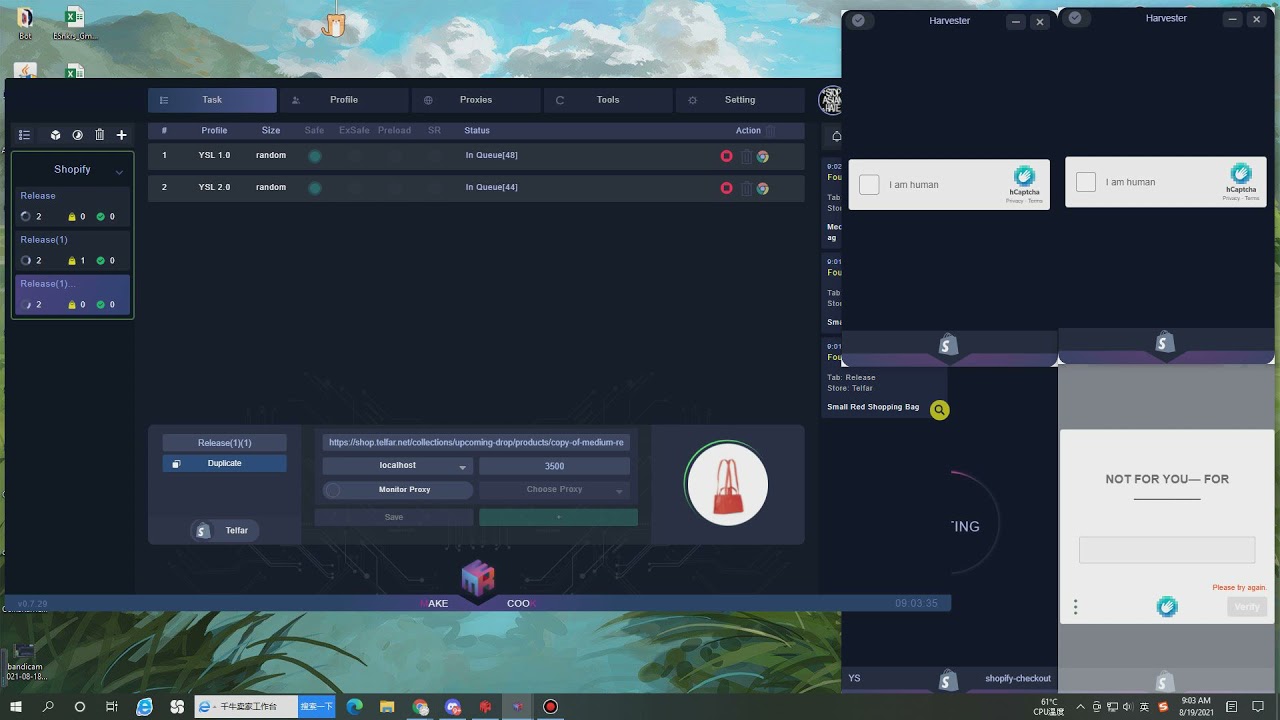
Task: Click the purple cube app logo at bottom
Action: pos(478,578)
